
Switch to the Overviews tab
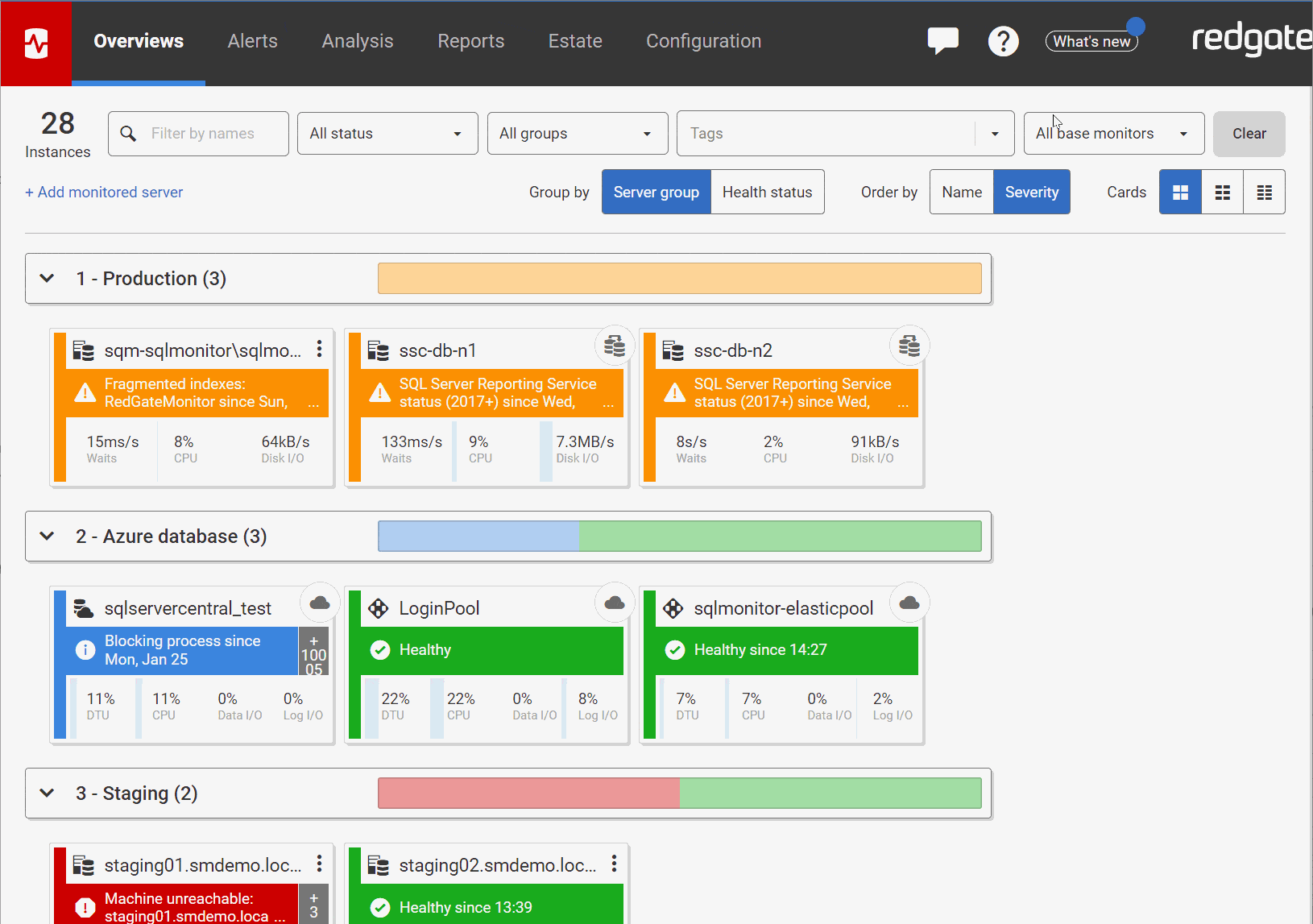click(x=139, y=41)
